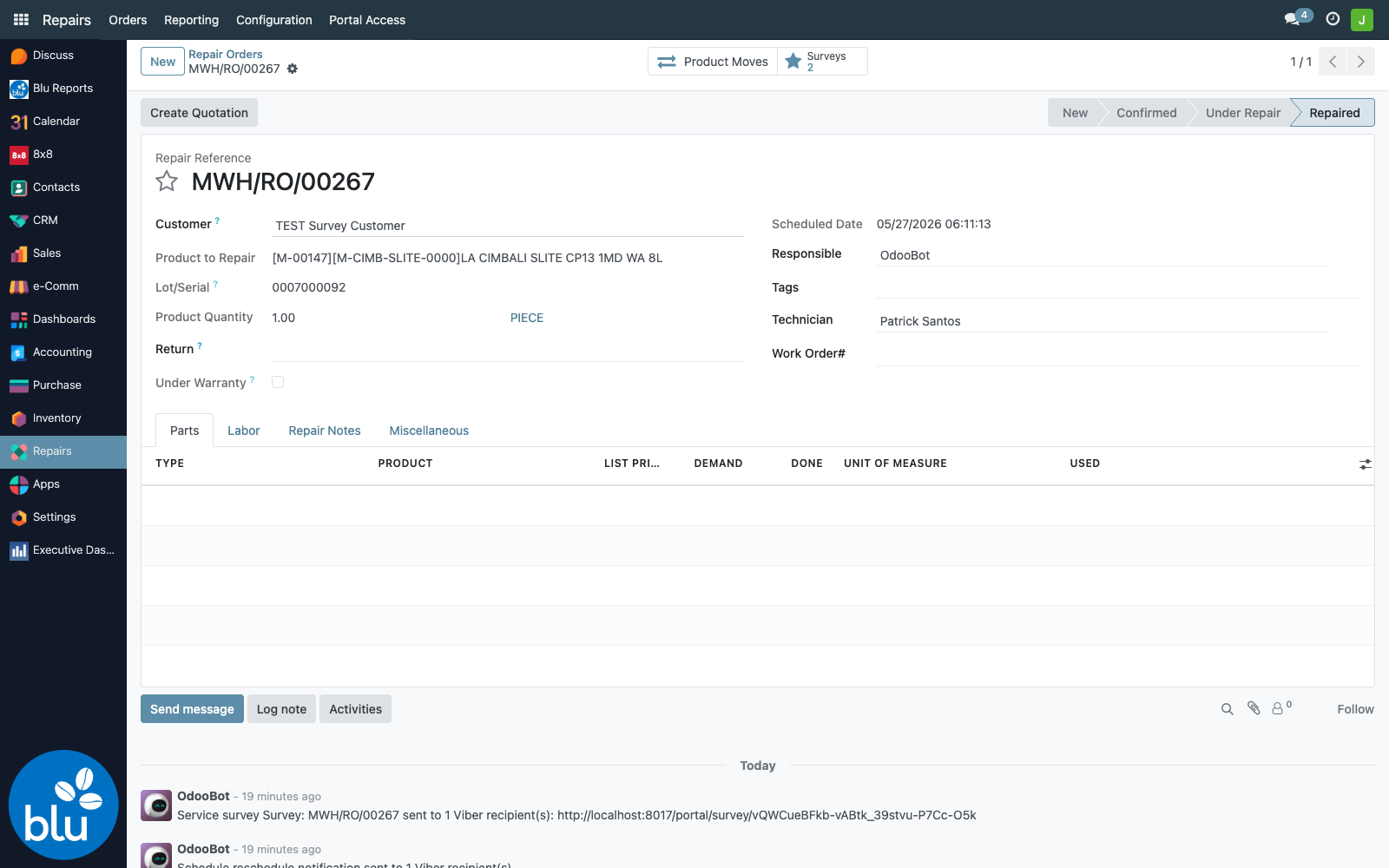Search messages magnifier icon in chatter
The image size is (1389, 868).
1227,709
